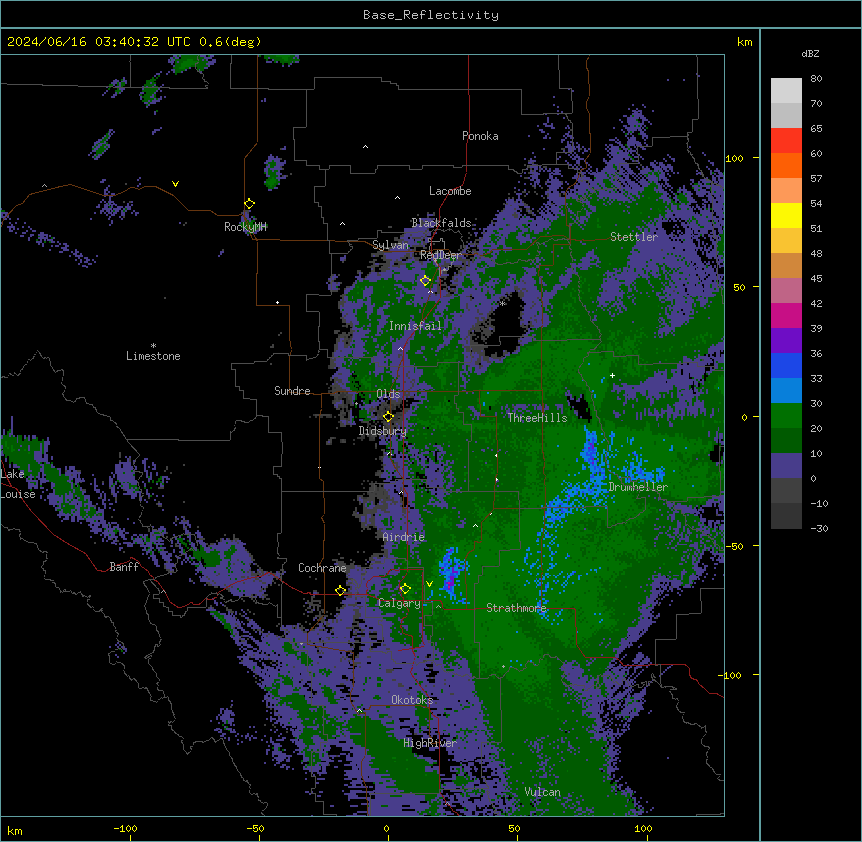Click the Okotoks label

click(412, 700)
